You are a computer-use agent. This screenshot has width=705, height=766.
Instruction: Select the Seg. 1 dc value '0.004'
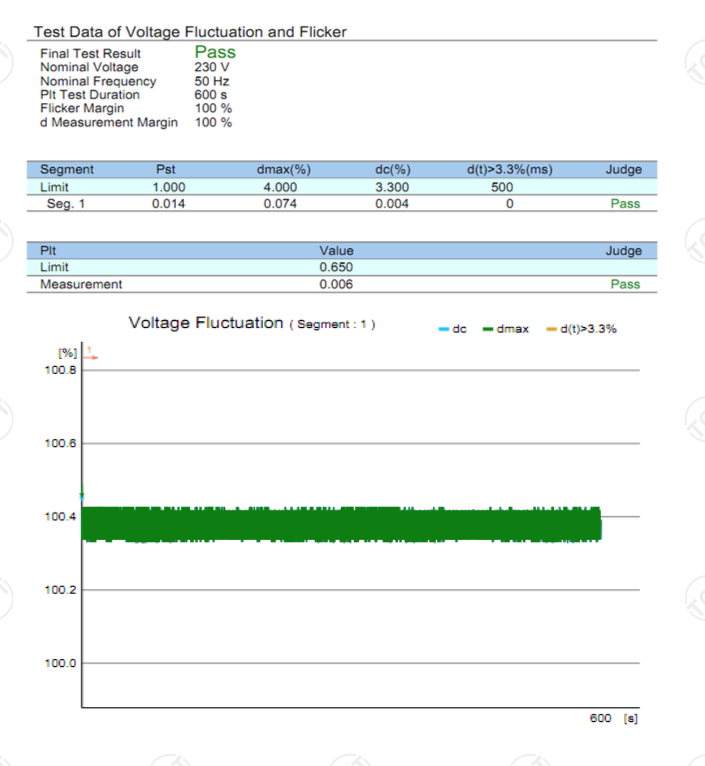point(392,204)
